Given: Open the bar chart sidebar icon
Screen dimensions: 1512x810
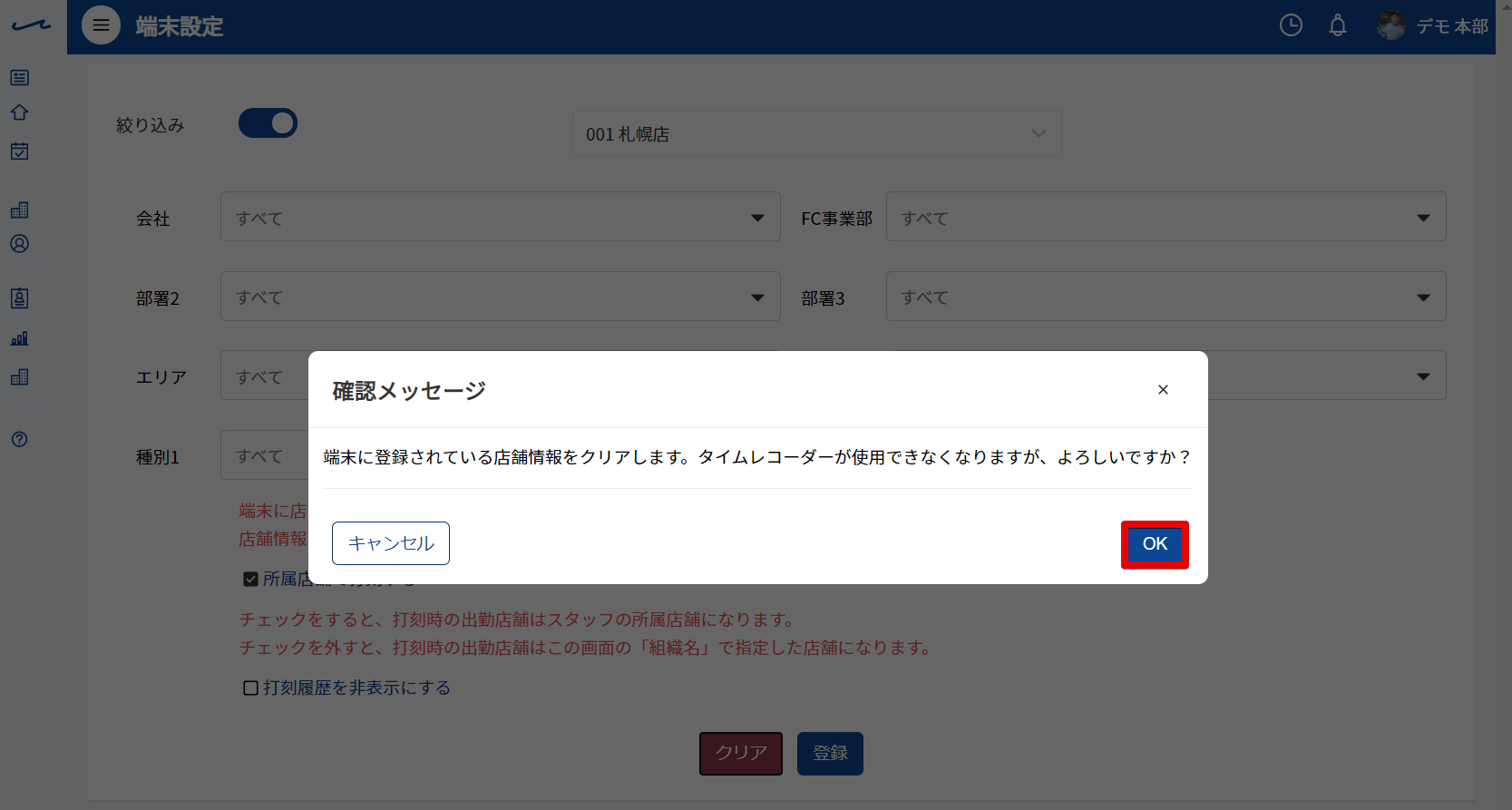Looking at the screenshot, I should point(19,338).
